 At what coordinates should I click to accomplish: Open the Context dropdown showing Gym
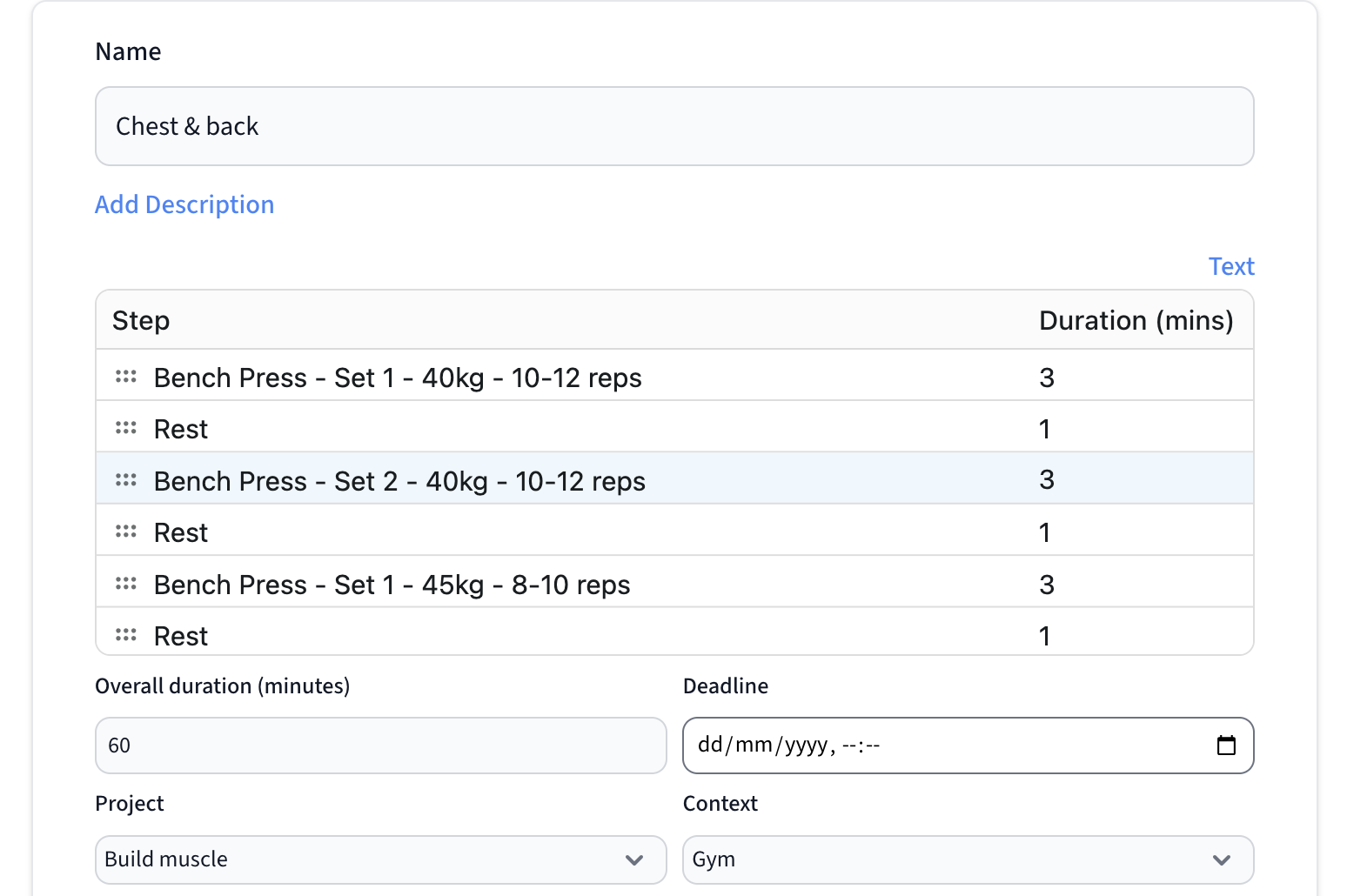tap(968, 859)
